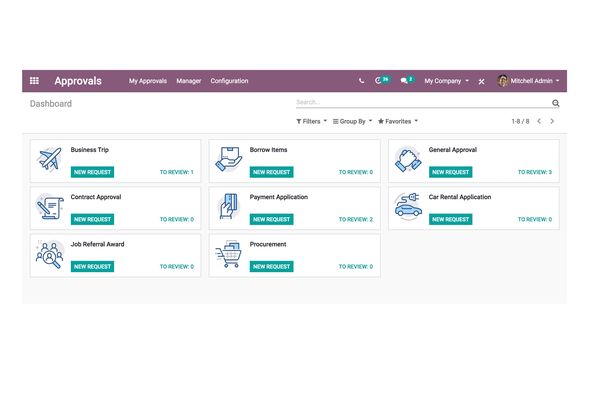The image size is (596, 394).
Task: Click the Payment Application card title
Action: (x=279, y=197)
